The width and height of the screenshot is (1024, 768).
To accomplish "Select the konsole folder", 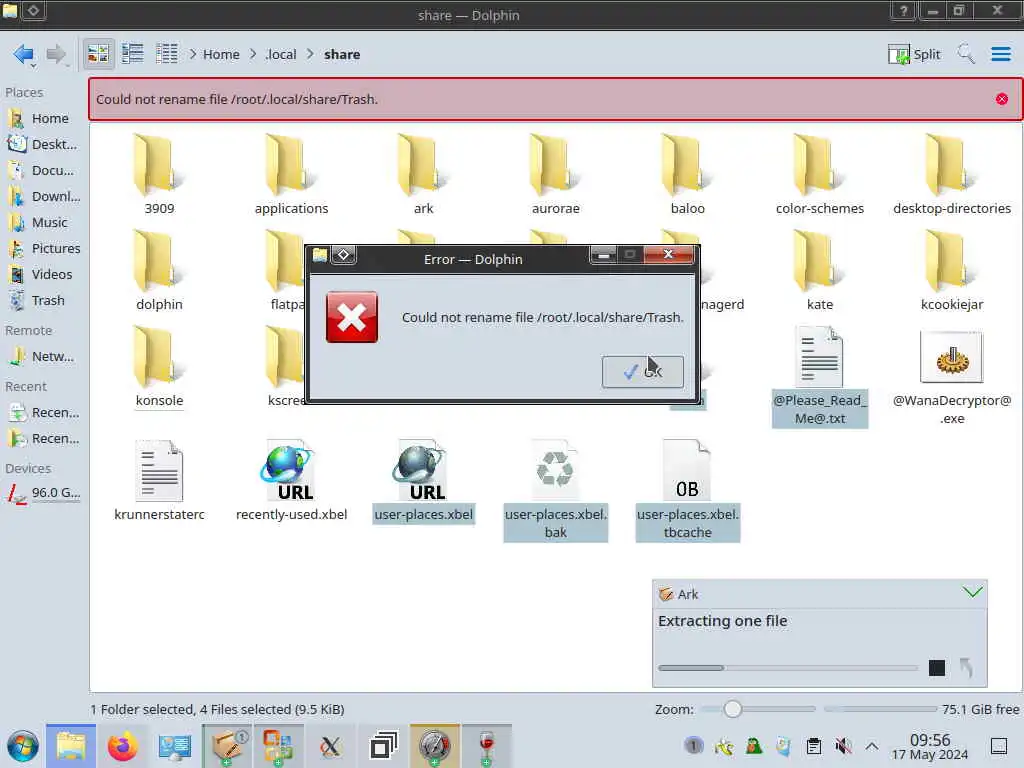I will coord(159,367).
